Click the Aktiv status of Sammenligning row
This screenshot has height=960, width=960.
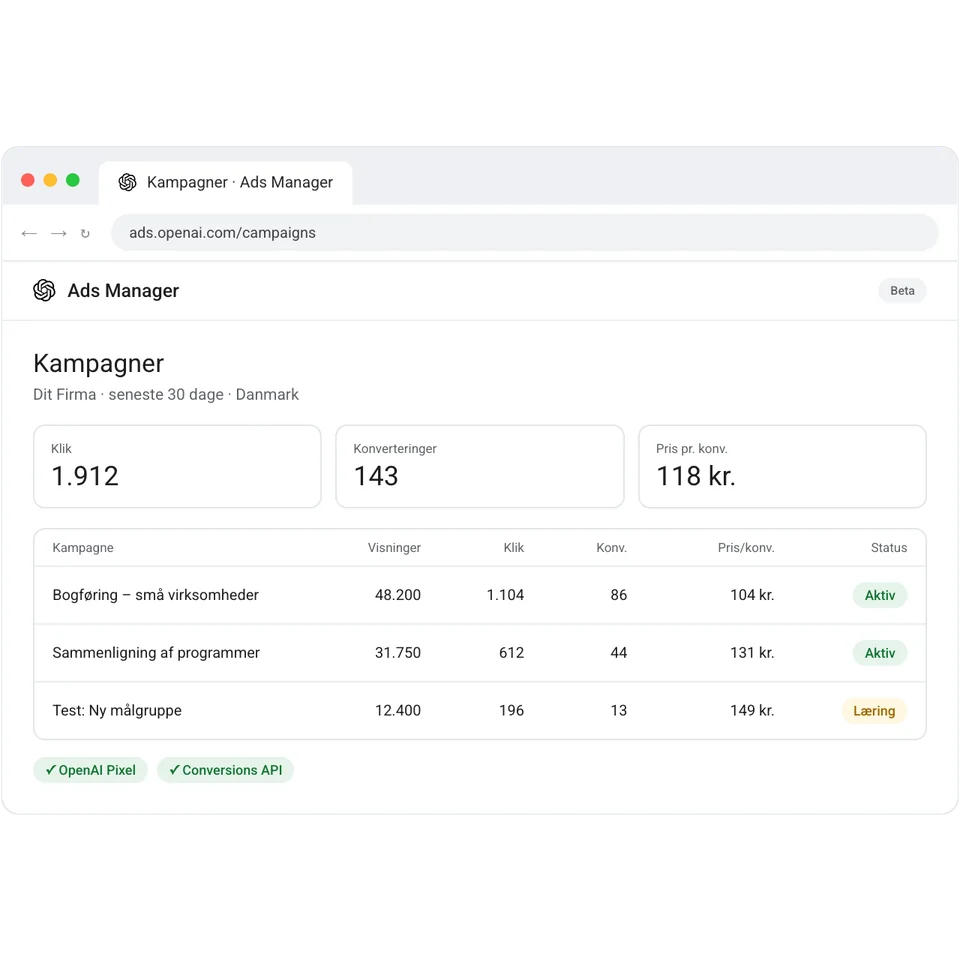click(x=880, y=653)
